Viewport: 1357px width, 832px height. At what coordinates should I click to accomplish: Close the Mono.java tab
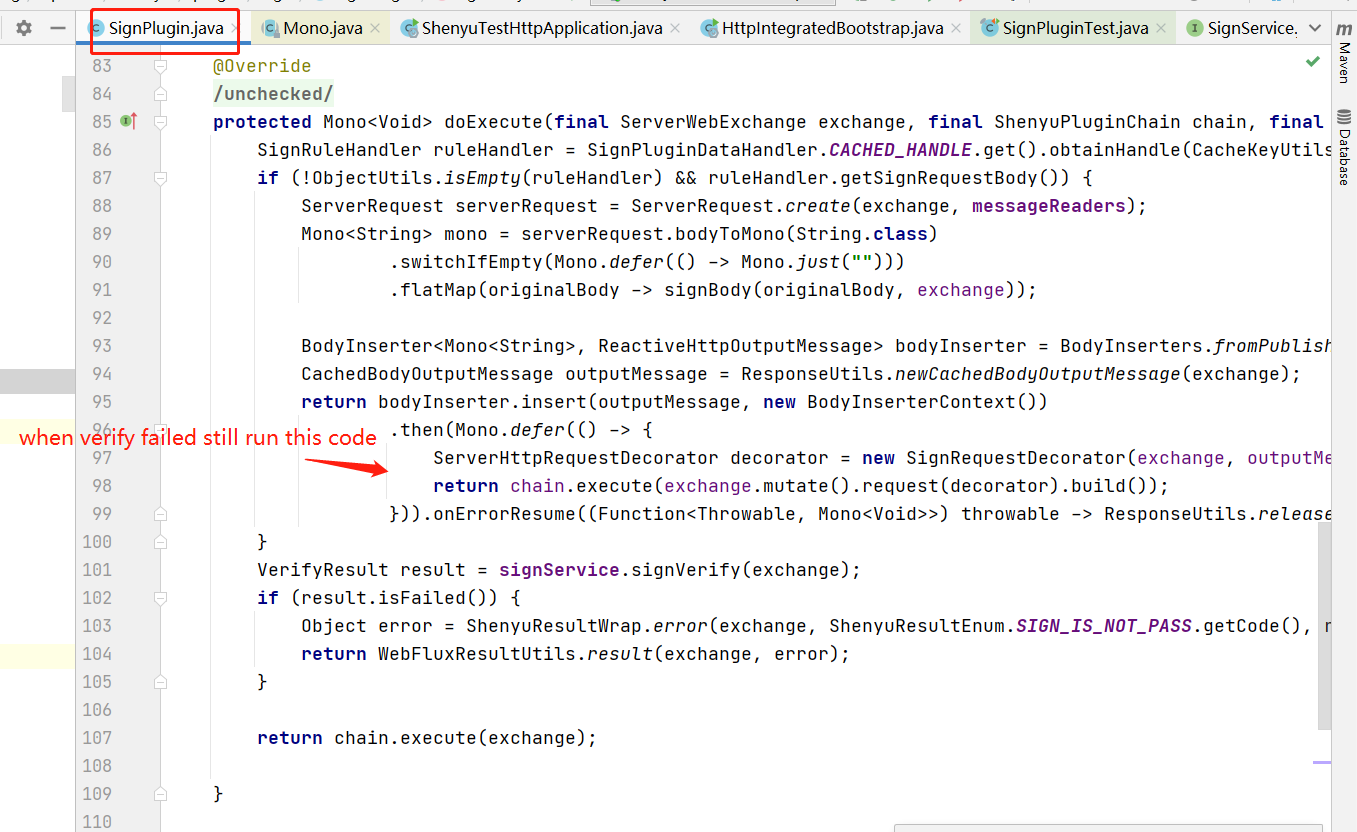coord(376,28)
